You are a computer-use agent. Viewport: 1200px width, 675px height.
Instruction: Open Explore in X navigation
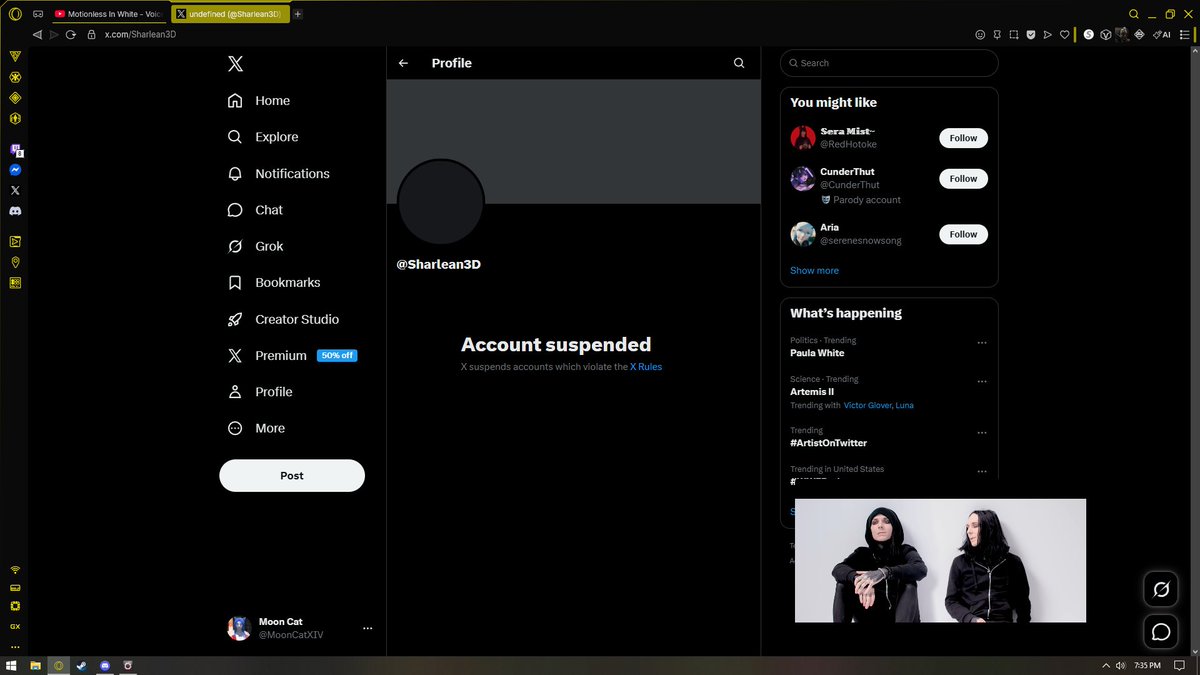point(263,137)
